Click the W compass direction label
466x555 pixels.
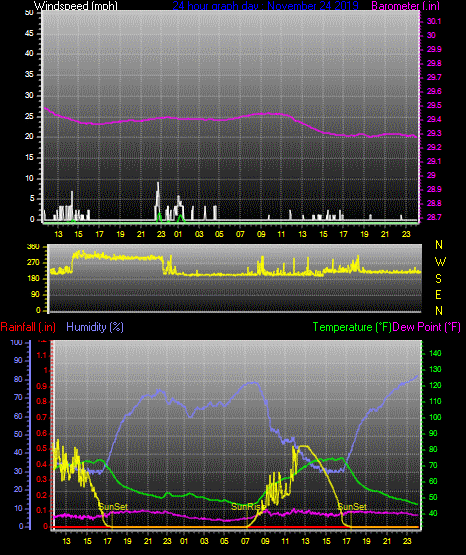(440, 262)
